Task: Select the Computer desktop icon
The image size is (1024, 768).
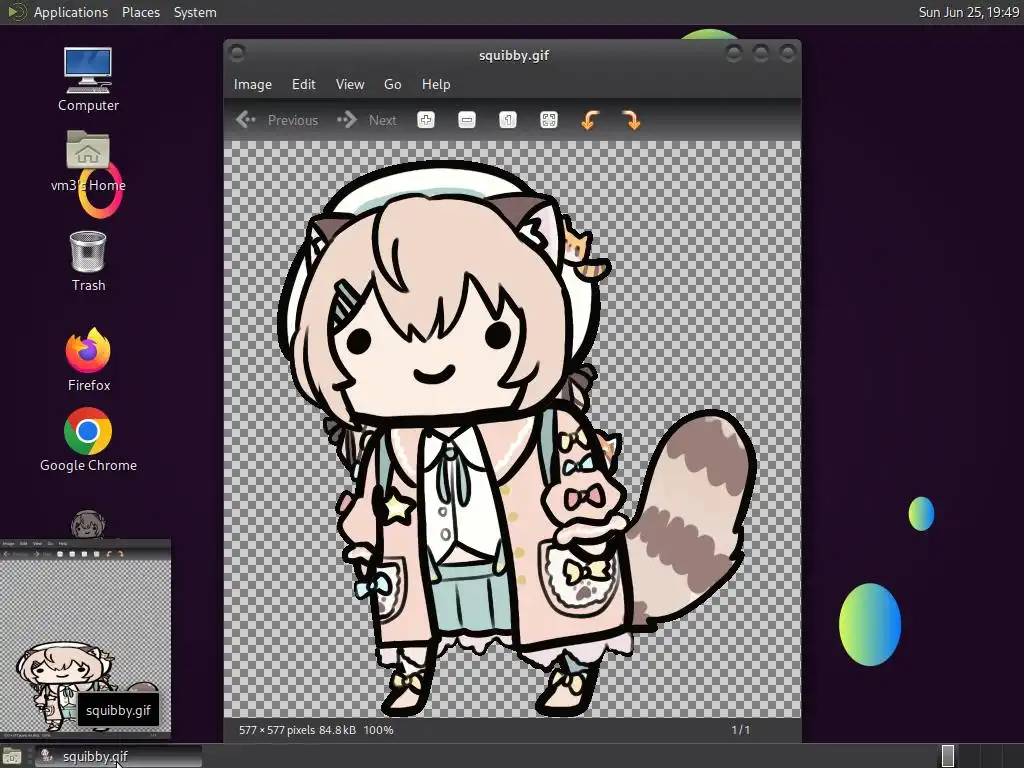Action: 88,80
